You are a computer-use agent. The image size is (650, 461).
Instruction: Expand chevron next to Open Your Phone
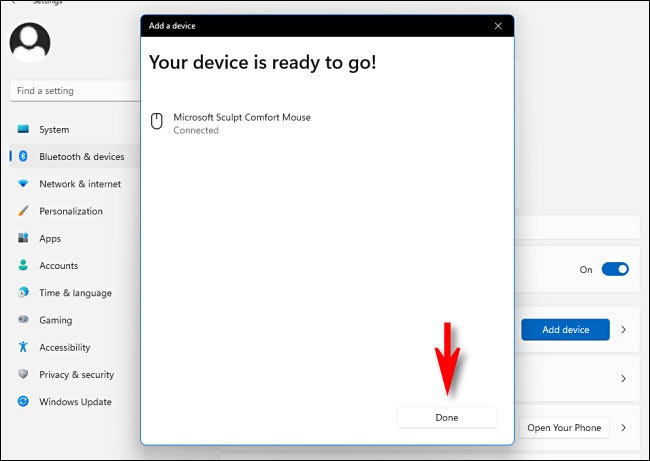pos(624,428)
